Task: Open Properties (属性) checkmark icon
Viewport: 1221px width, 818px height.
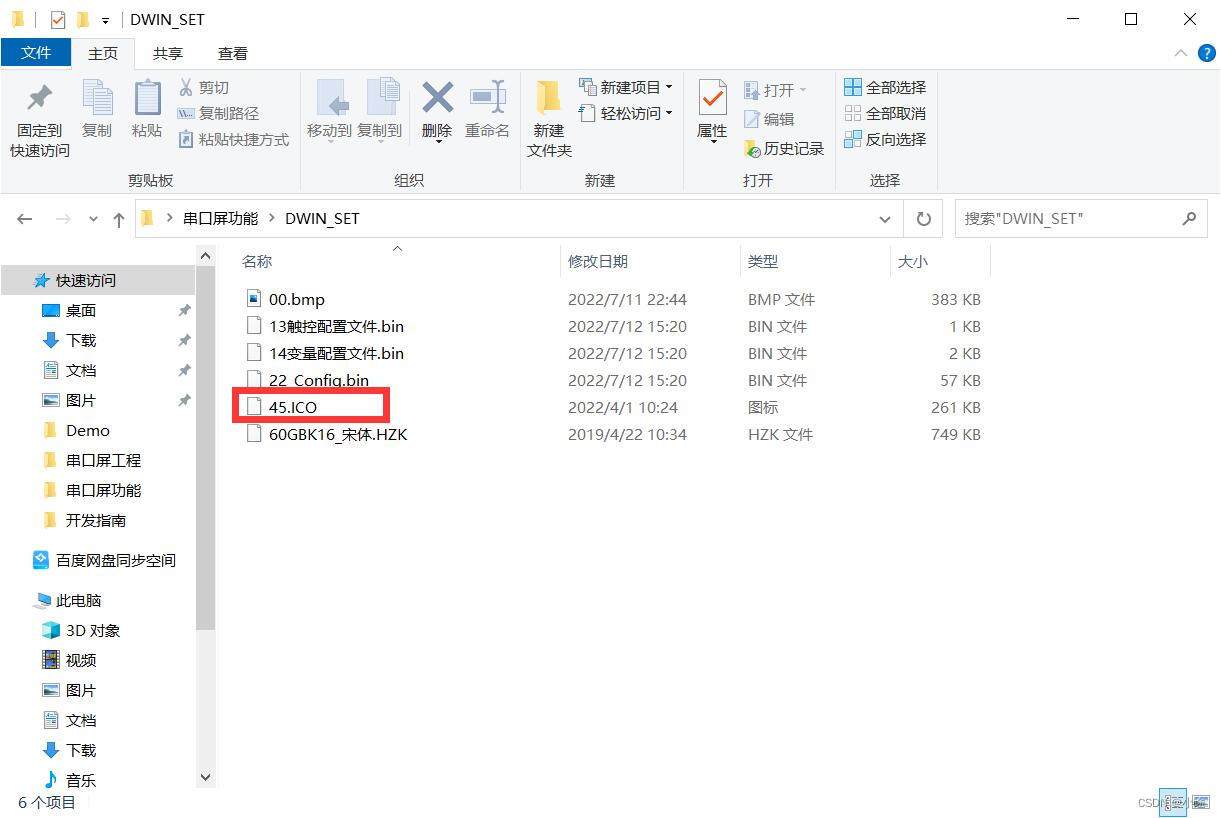Action: coord(712,99)
